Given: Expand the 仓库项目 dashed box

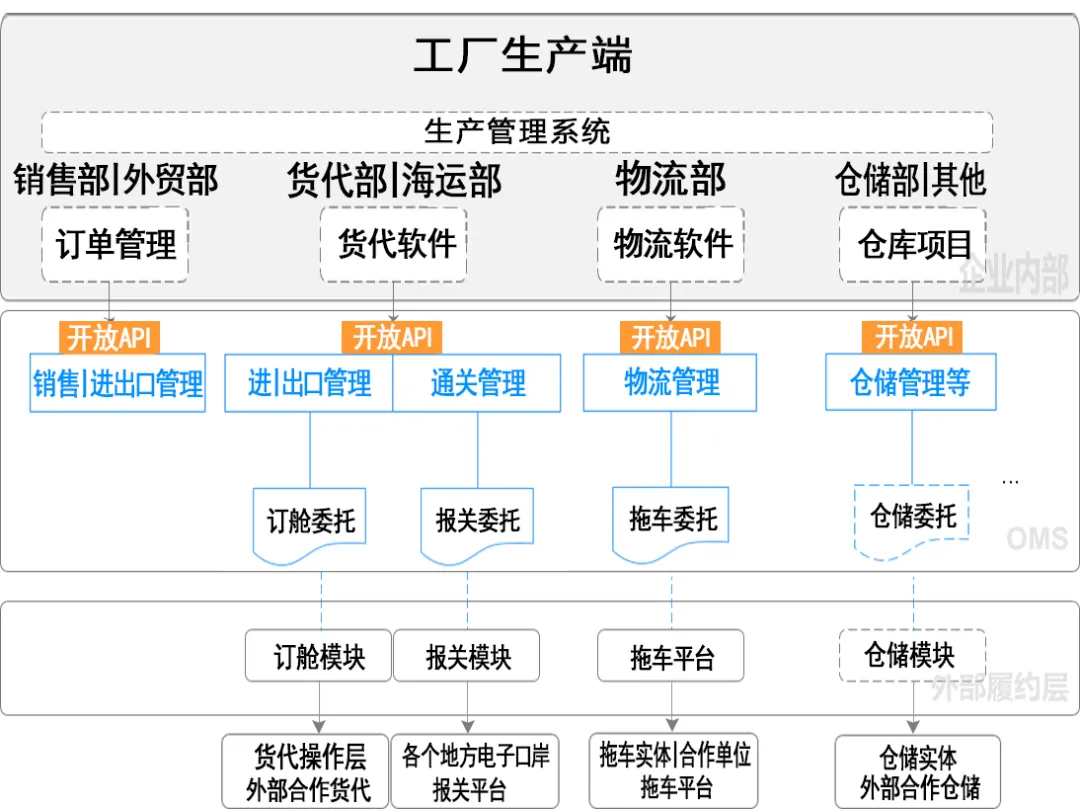Looking at the screenshot, I should [912, 244].
